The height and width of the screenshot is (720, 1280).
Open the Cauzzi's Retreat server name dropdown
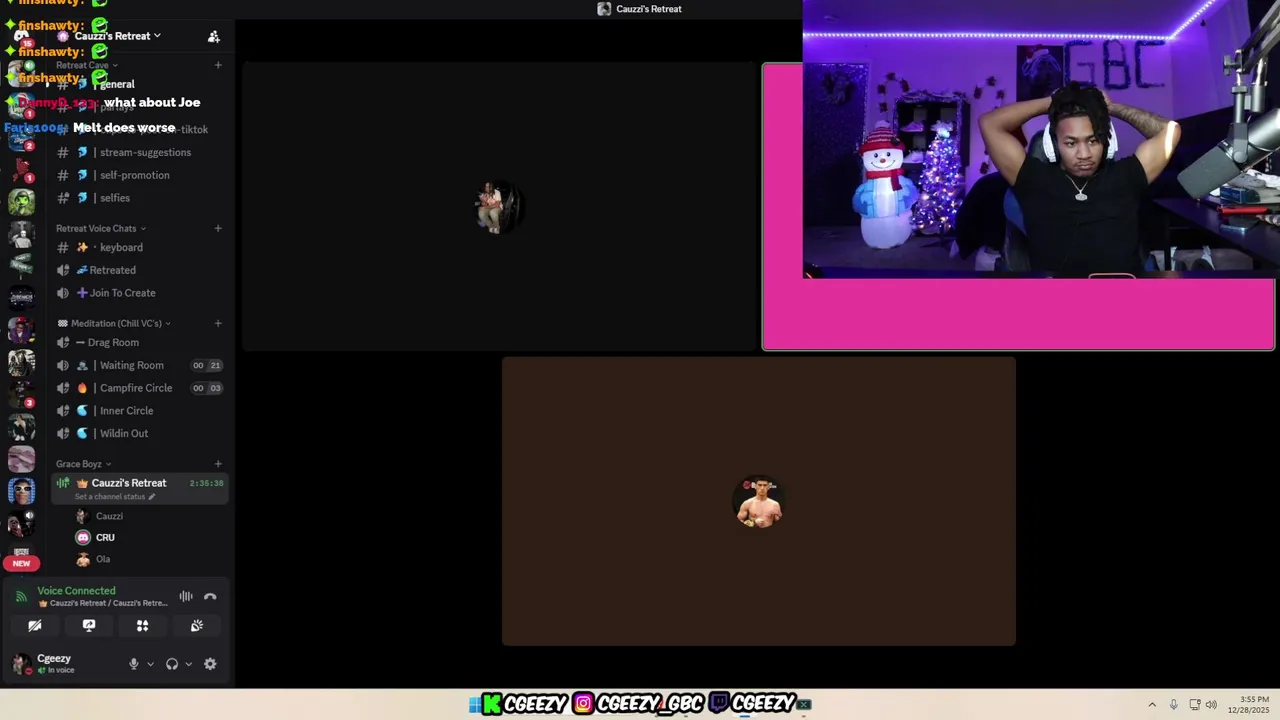[116, 36]
